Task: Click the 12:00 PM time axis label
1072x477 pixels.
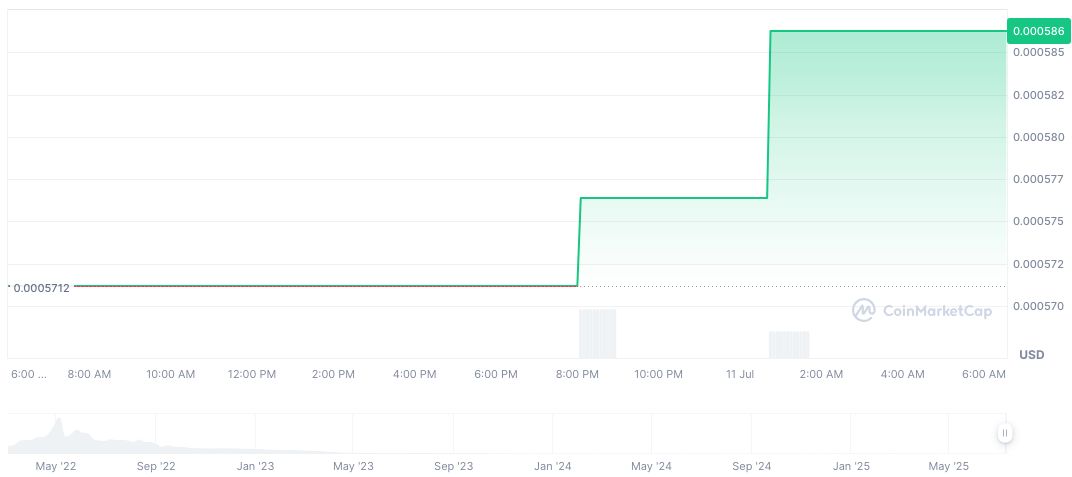Action: [252, 374]
